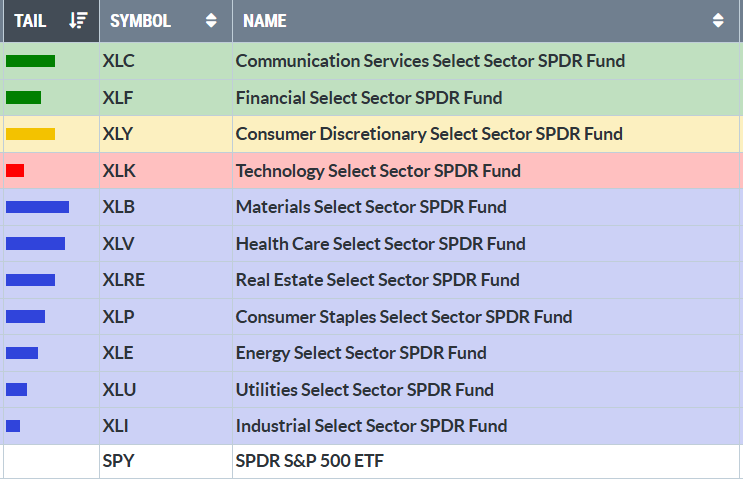The width and height of the screenshot is (743, 484).
Task: Click the SPDR S&P 500 ETF name
Action: (309, 461)
